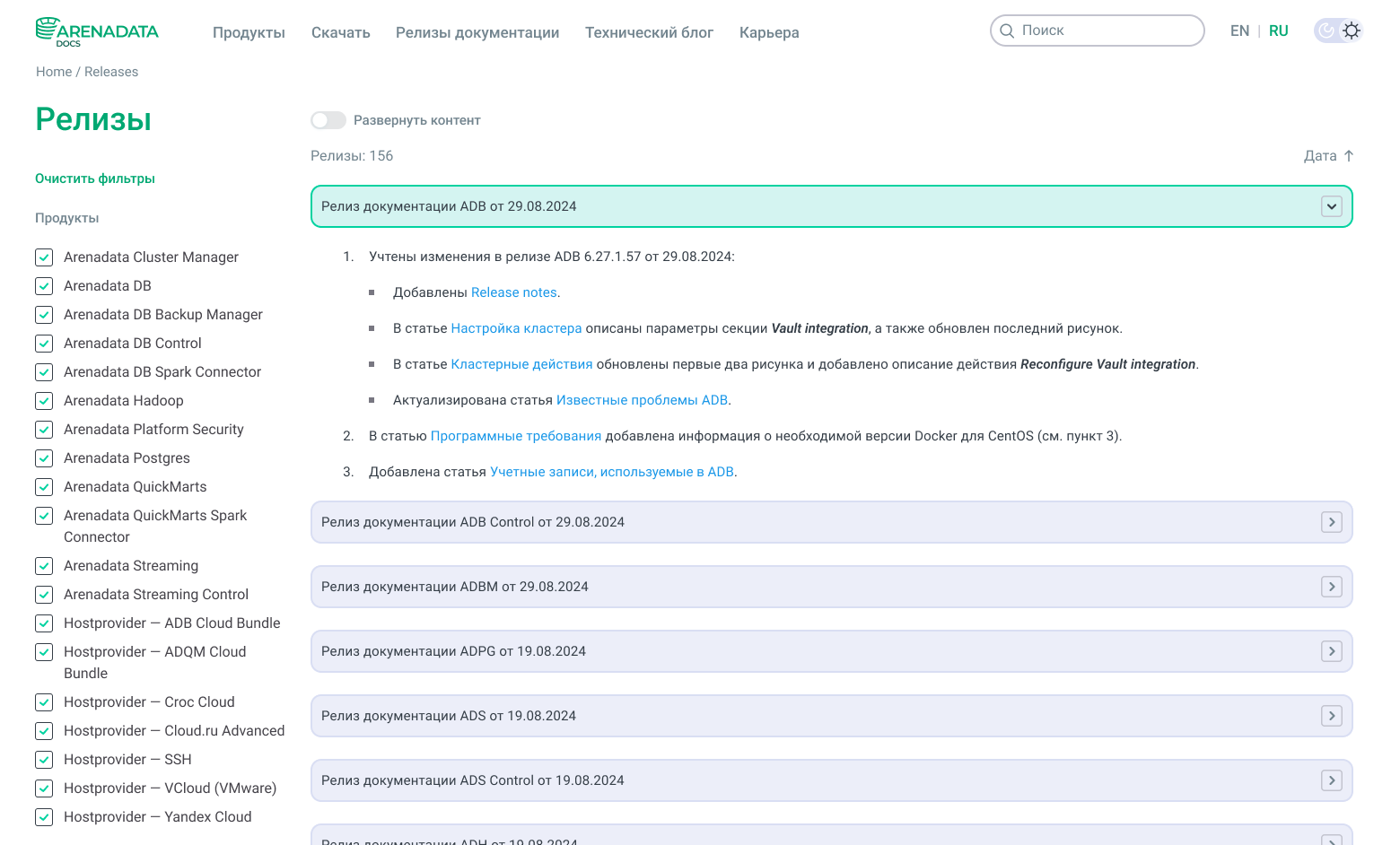Open Настройка кластера article link
1400x845 pixels.
[516, 328]
